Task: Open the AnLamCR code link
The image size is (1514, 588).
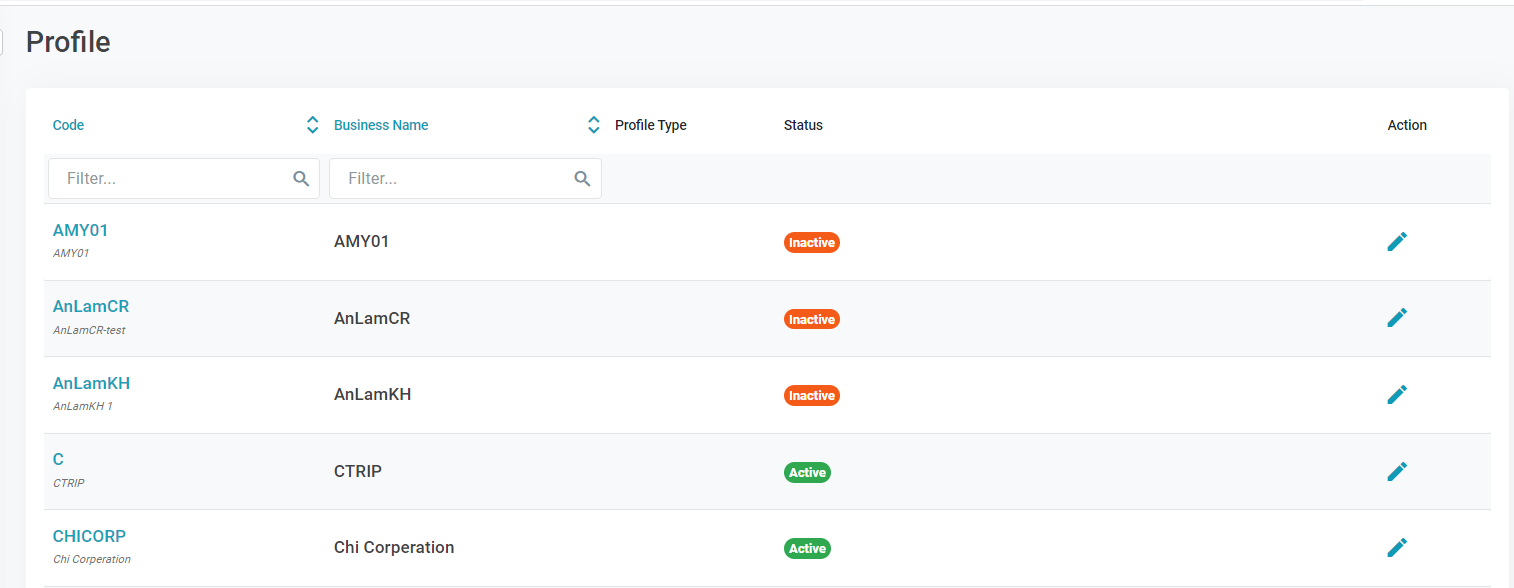Action: (x=91, y=307)
